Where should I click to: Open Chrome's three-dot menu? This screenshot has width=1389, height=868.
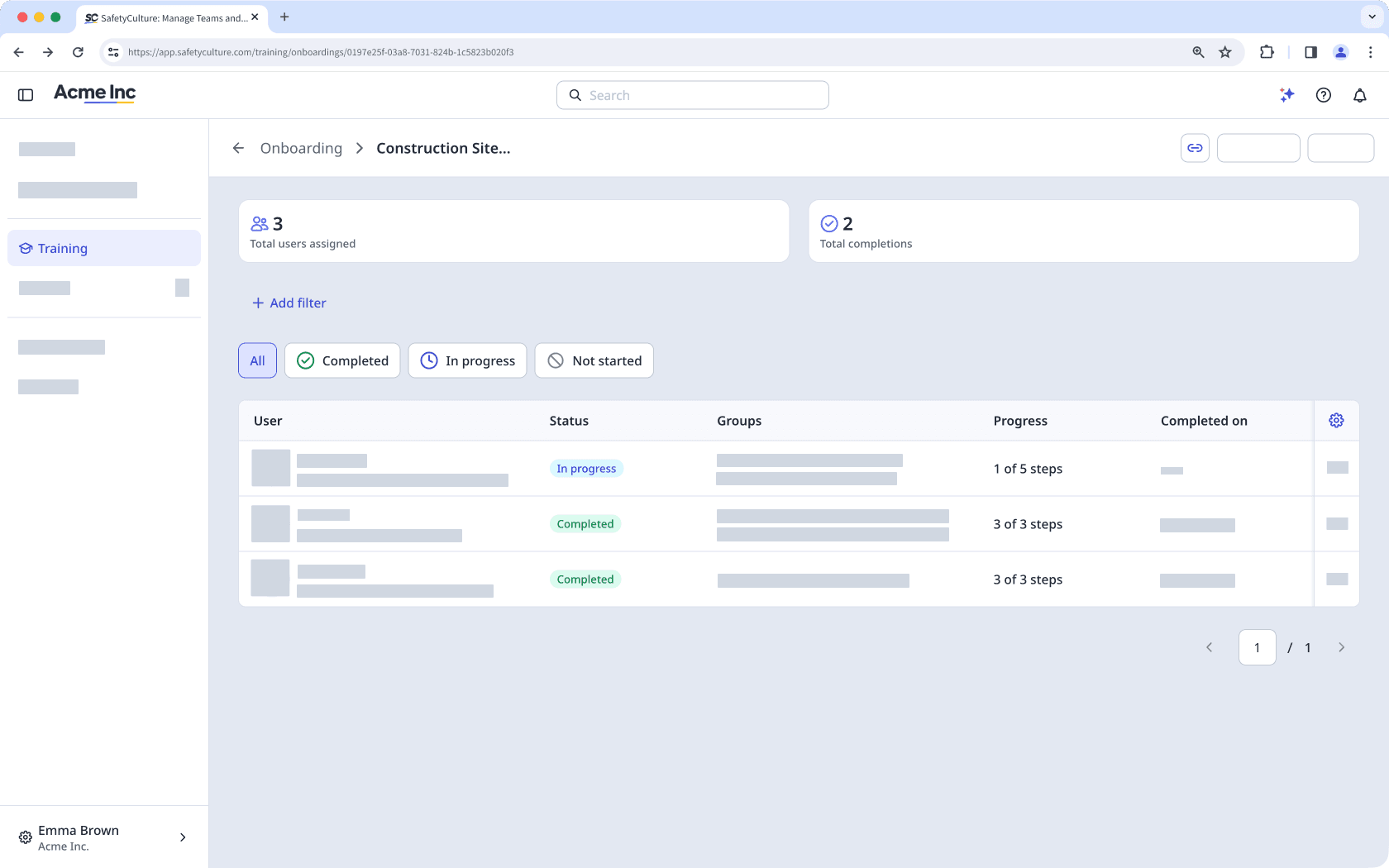[x=1371, y=51]
